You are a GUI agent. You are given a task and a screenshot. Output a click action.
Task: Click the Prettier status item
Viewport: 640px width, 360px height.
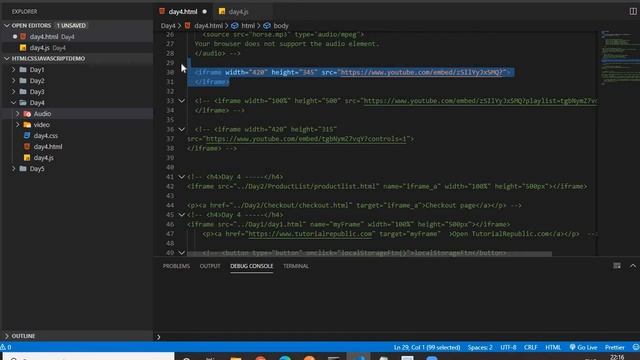point(614,347)
